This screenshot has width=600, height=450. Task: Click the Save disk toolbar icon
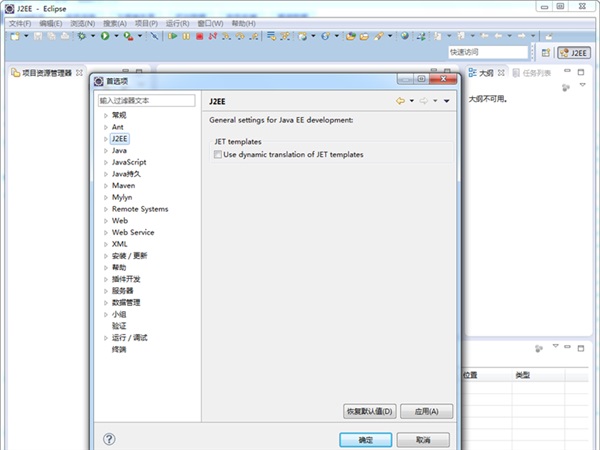tap(38, 36)
